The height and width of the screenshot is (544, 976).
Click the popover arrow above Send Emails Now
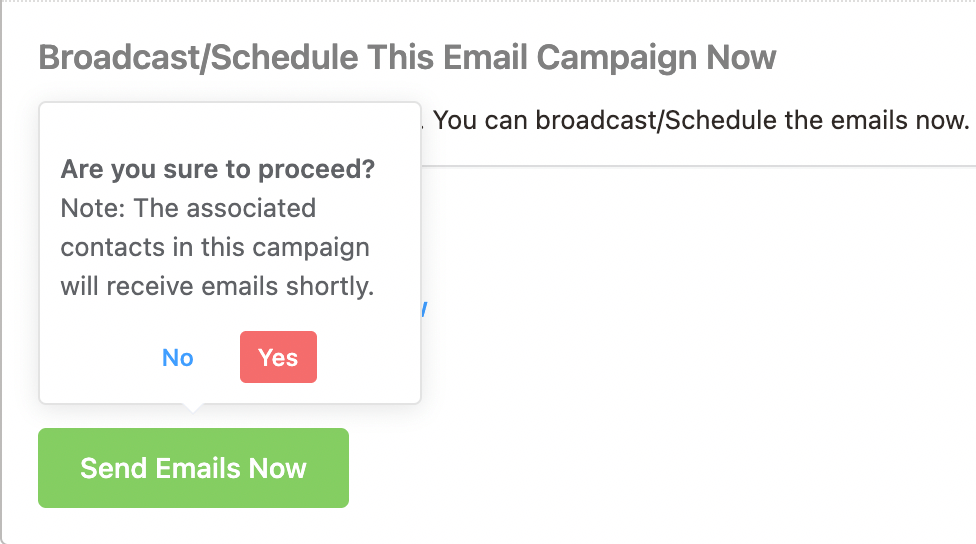(x=194, y=408)
